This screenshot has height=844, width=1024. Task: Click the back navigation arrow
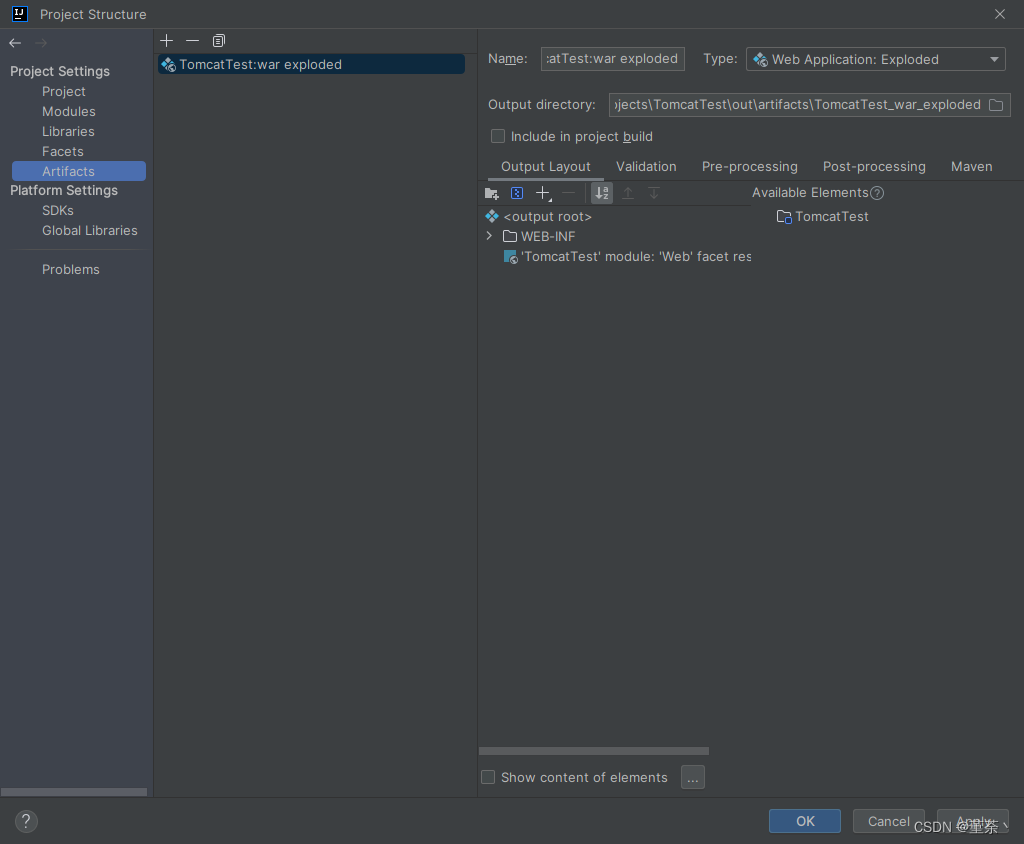point(15,43)
